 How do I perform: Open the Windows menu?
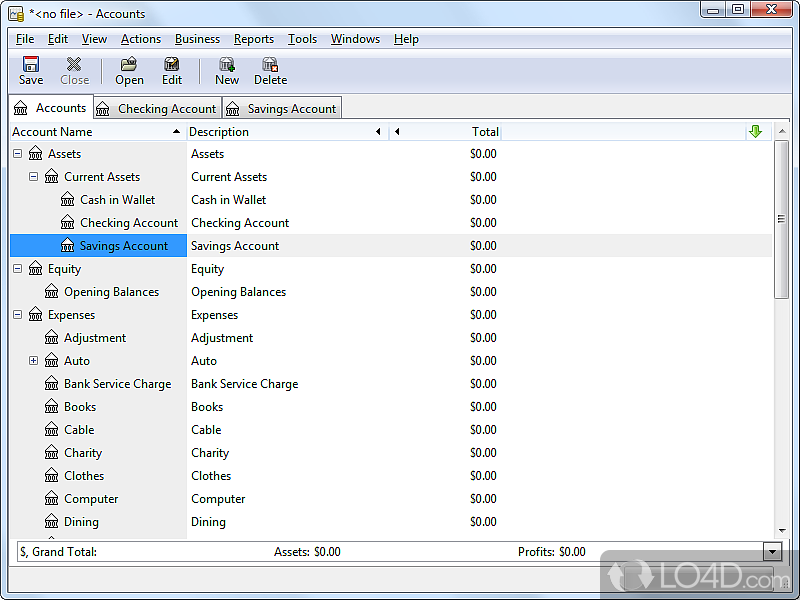pos(355,39)
